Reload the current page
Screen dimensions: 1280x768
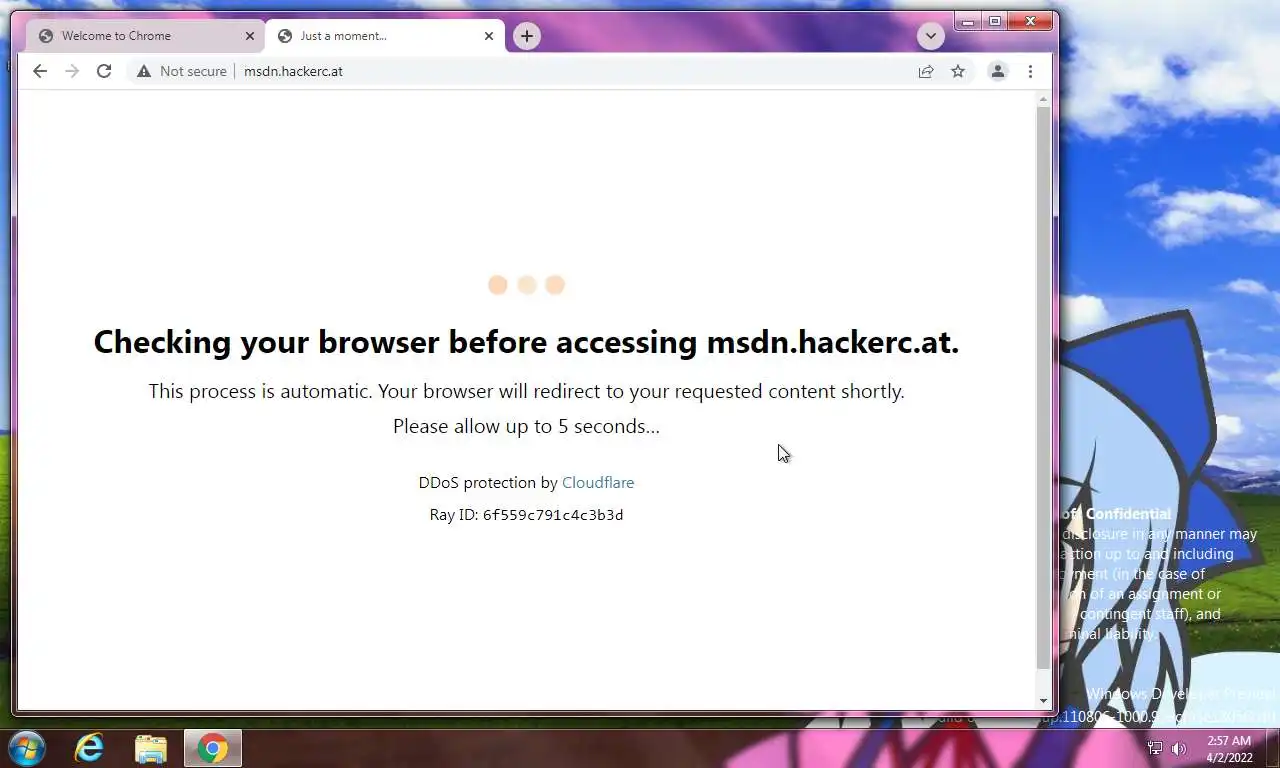pos(103,71)
